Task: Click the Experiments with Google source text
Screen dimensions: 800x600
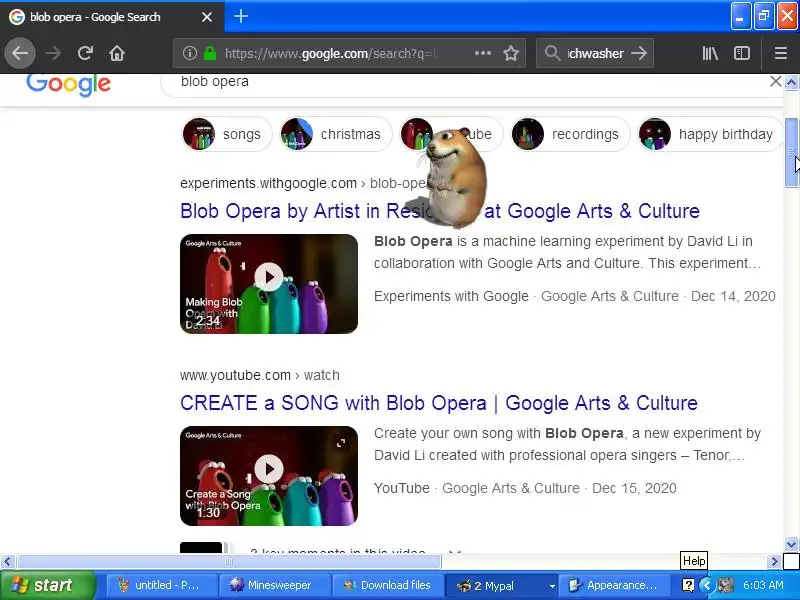Action: pyautogui.click(x=451, y=296)
